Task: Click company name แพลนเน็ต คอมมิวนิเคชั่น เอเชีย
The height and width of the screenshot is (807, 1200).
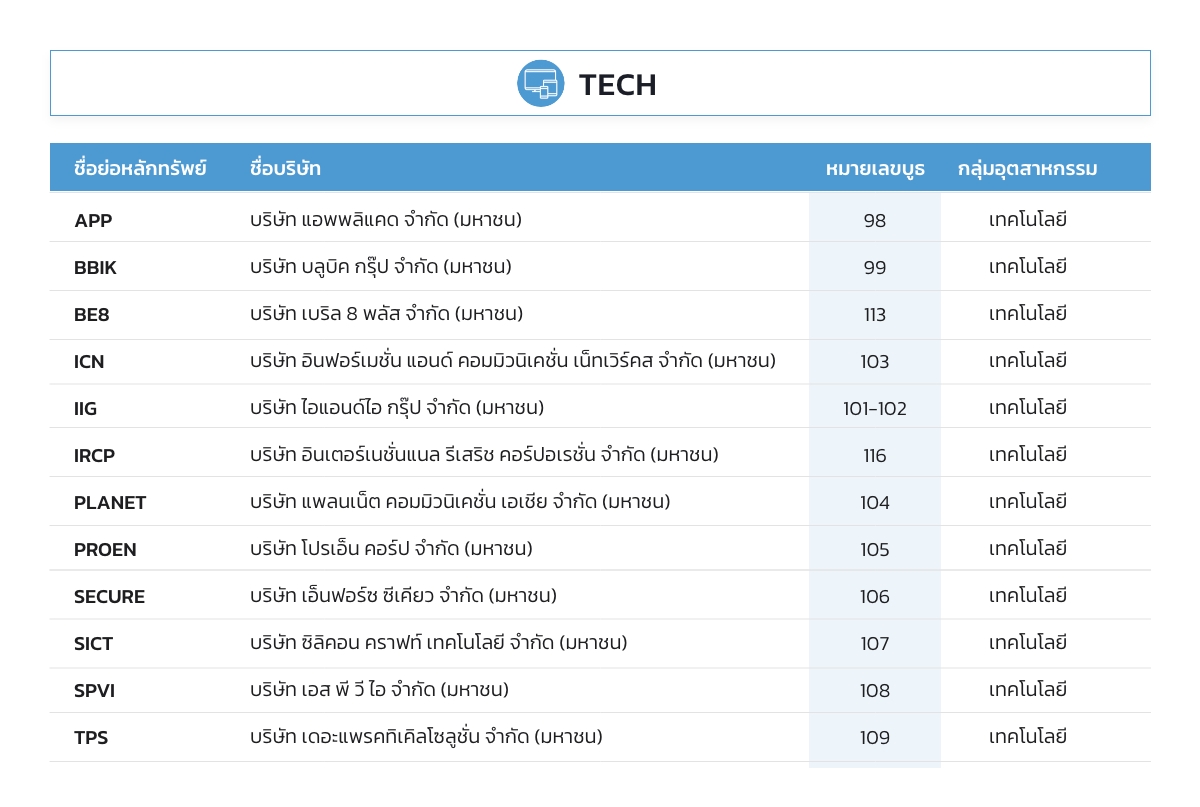Action: coord(424,500)
